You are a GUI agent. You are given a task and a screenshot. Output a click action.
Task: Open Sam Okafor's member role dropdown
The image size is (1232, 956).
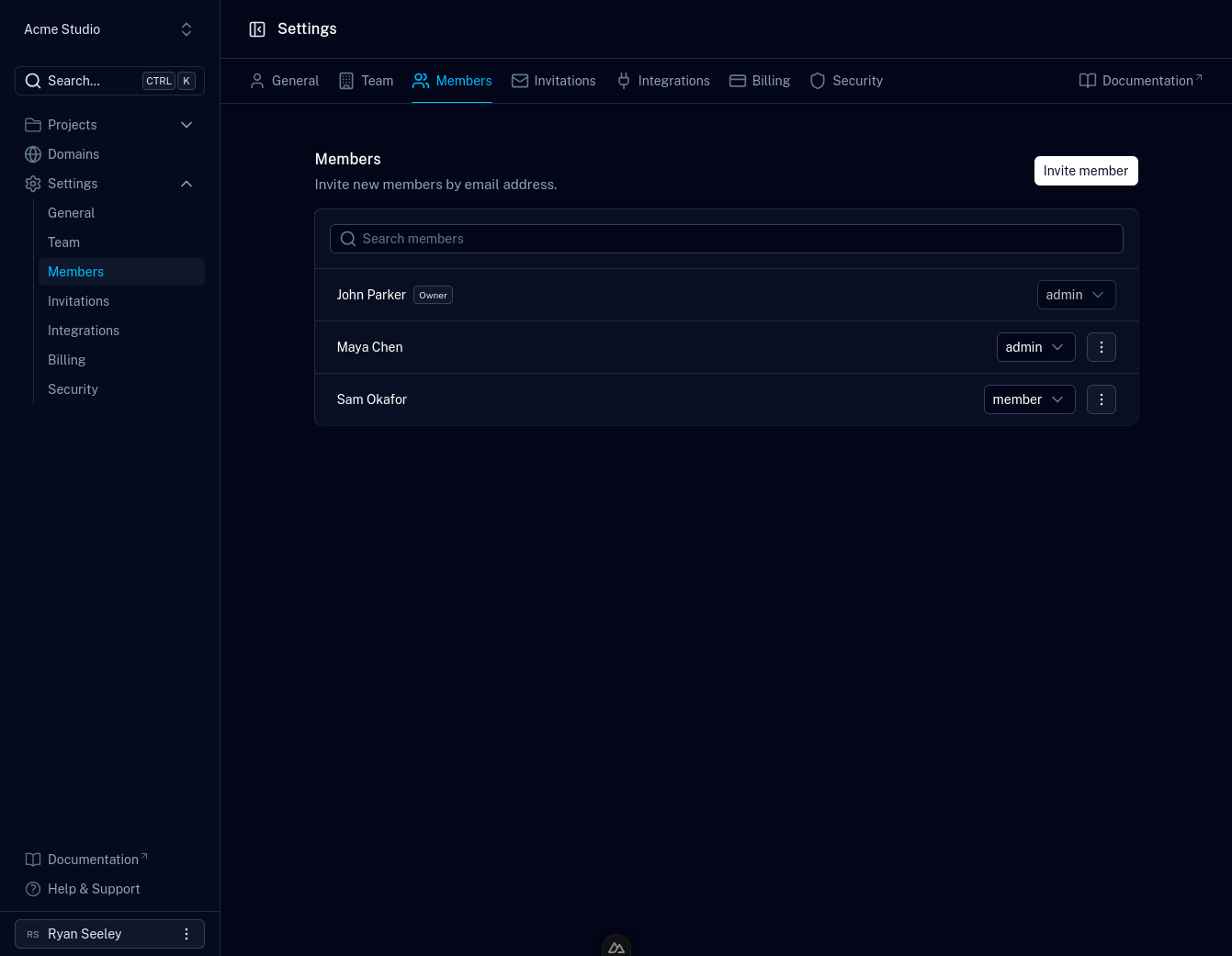1029,399
